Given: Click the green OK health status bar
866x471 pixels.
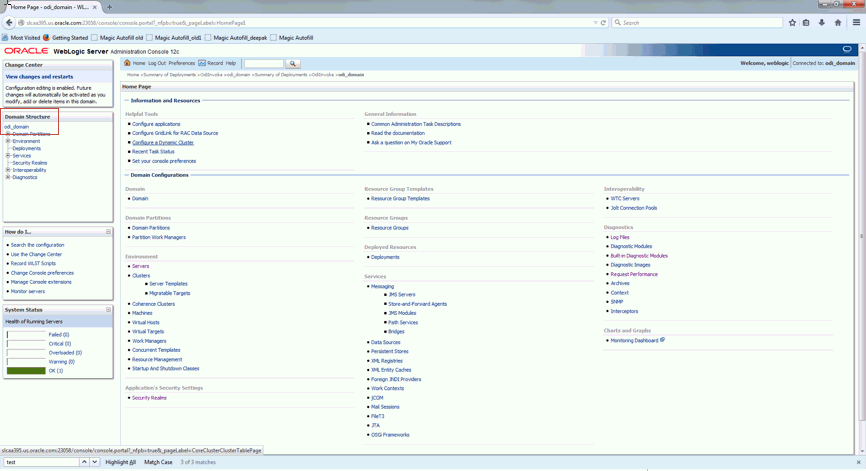Looking at the screenshot, I should [x=26, y=371].
